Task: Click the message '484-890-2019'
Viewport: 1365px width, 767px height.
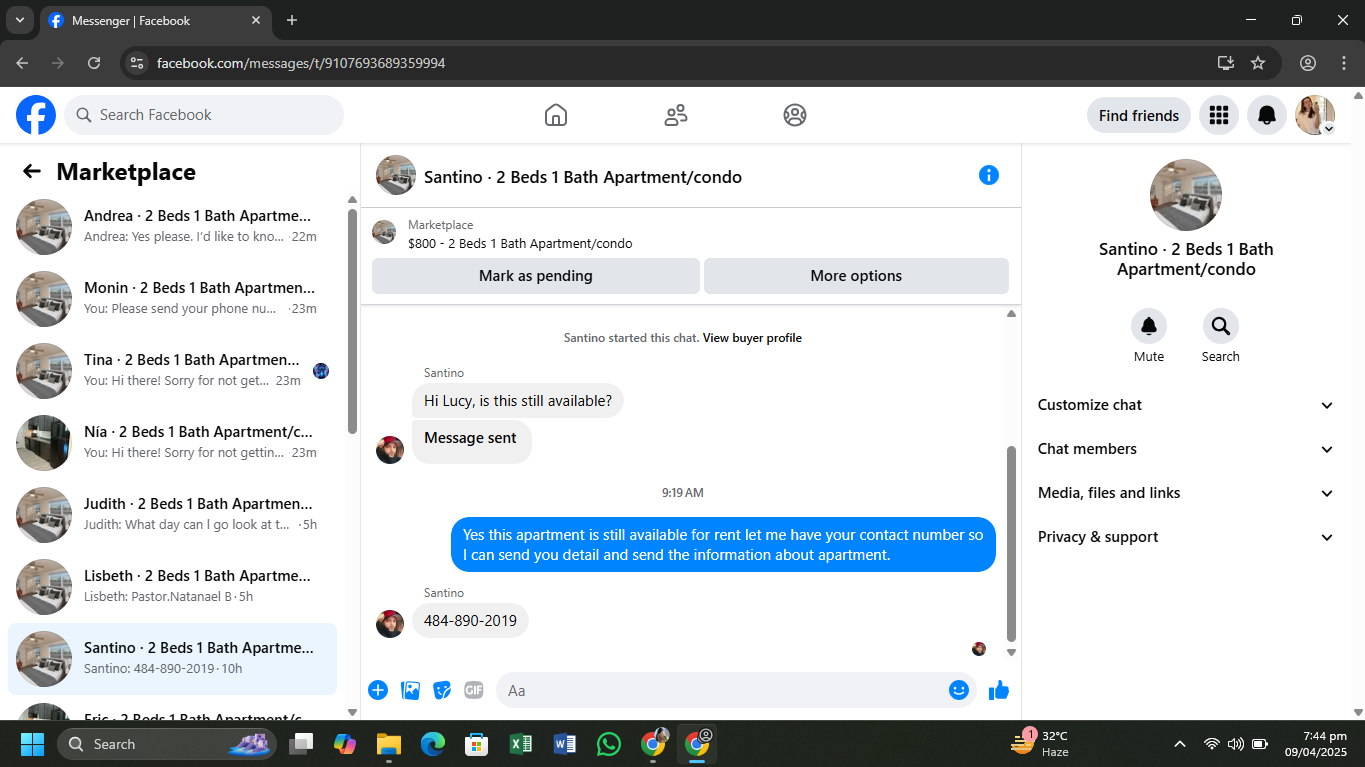Action: click(470, 621)
